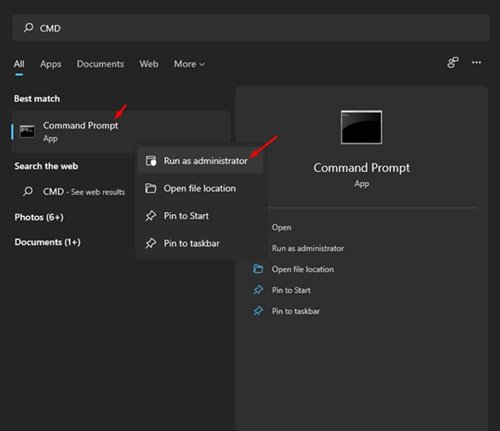
Task: Click the pin icon beside context menu Pin to Start
Action: click(x=150, y=216)
